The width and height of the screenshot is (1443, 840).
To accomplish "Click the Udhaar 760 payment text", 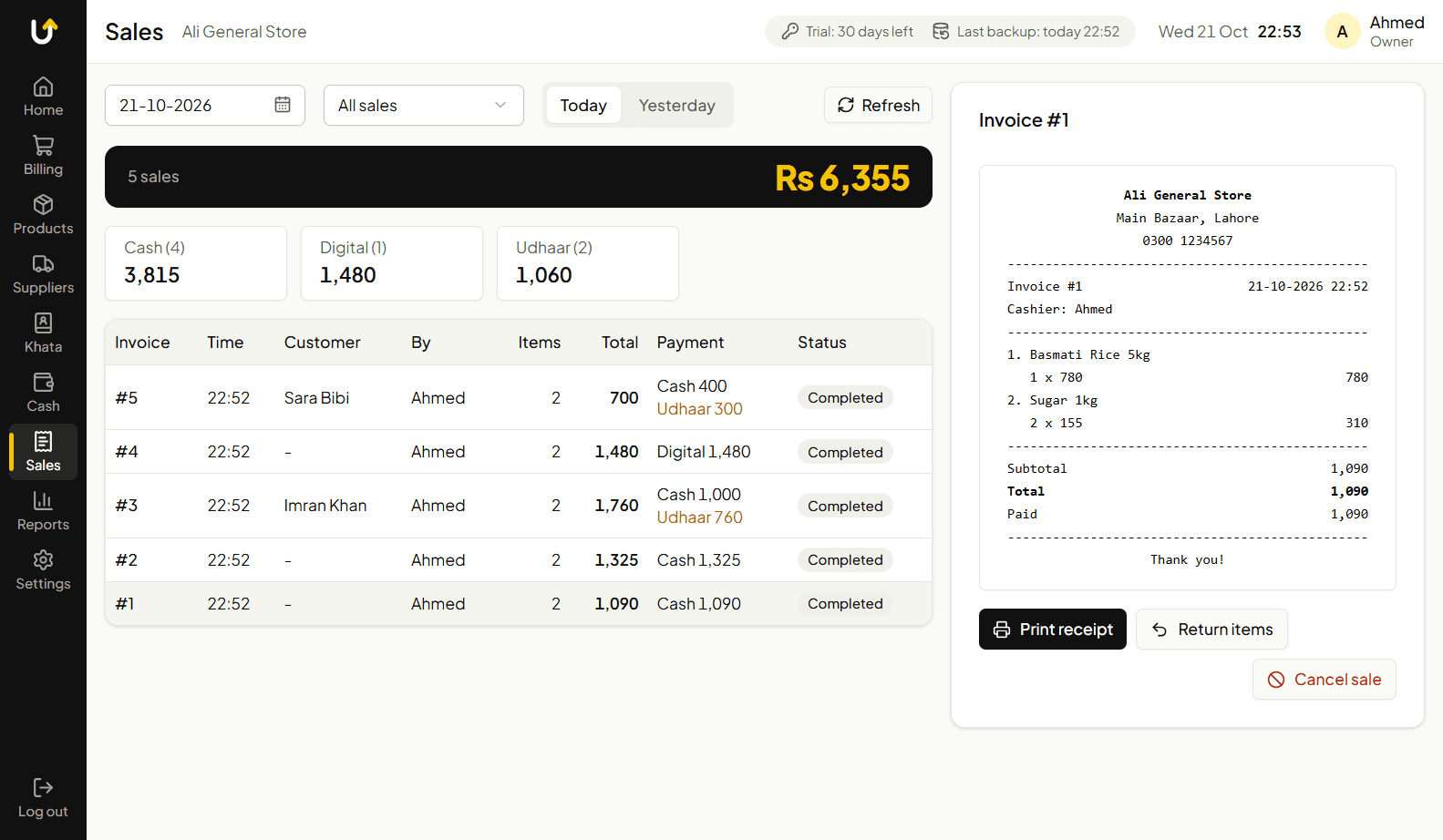I will coord(700,517).
